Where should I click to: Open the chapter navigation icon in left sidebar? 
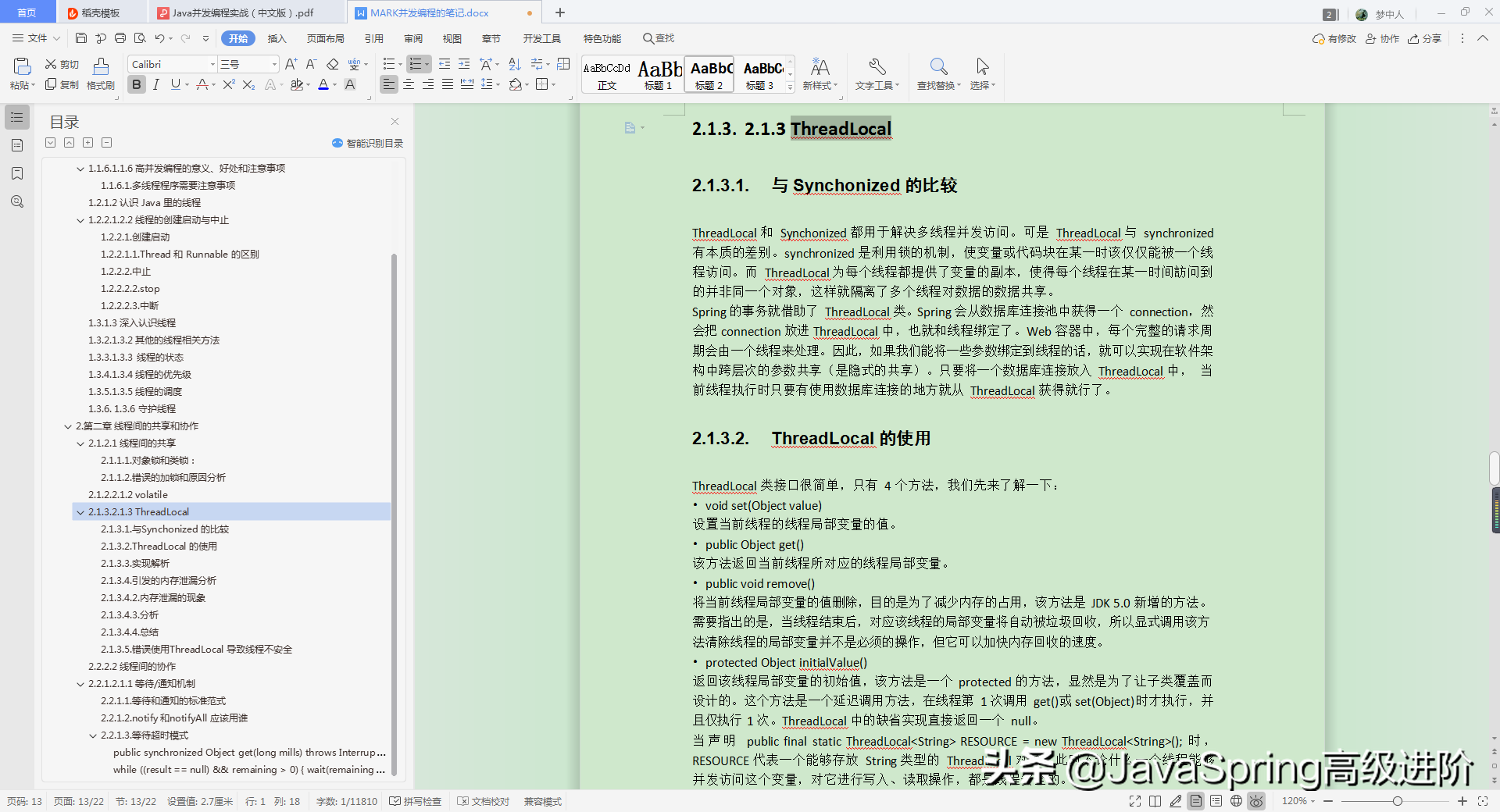[17, 145]
